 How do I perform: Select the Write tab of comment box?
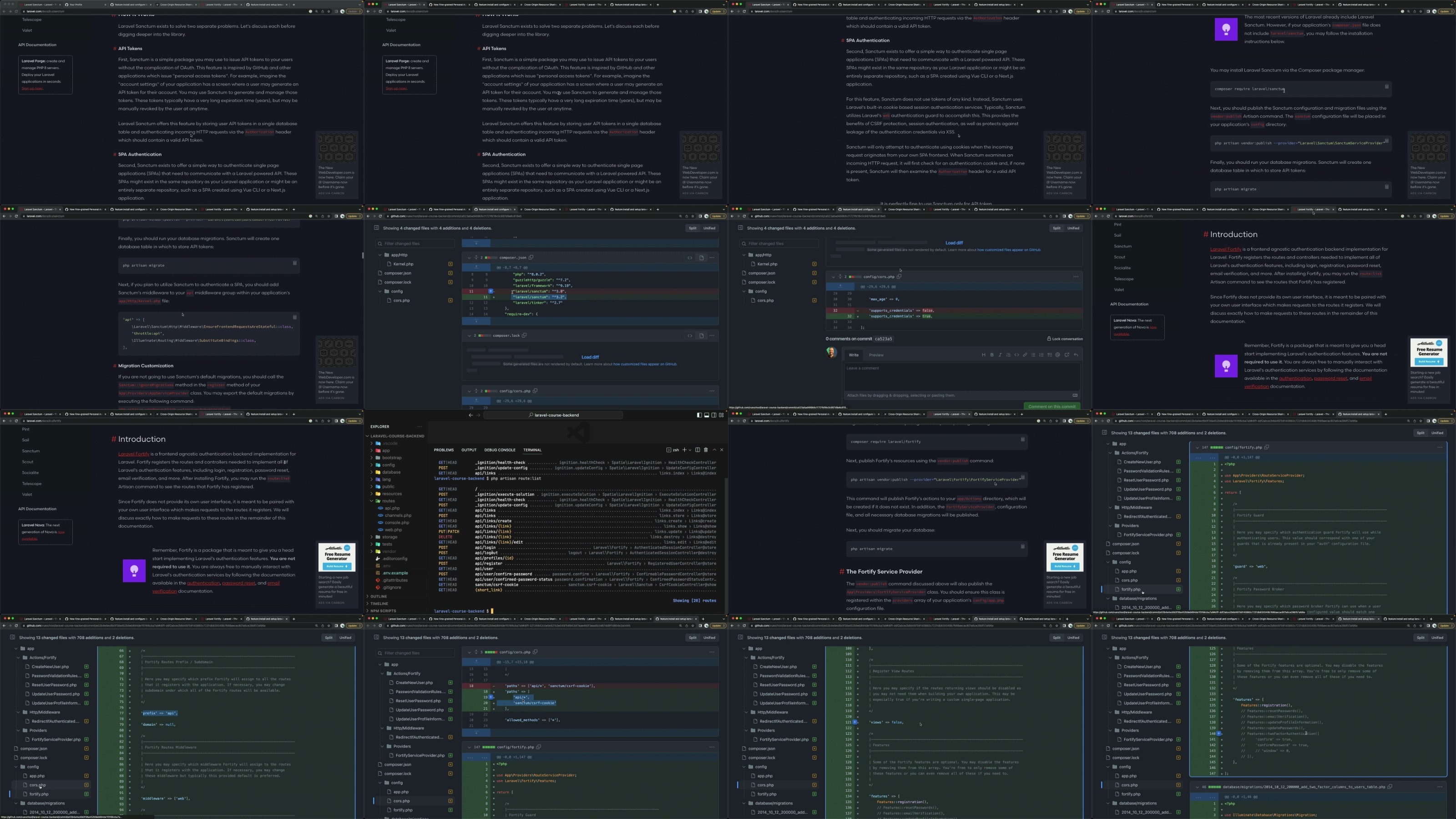tap(854, 355)
